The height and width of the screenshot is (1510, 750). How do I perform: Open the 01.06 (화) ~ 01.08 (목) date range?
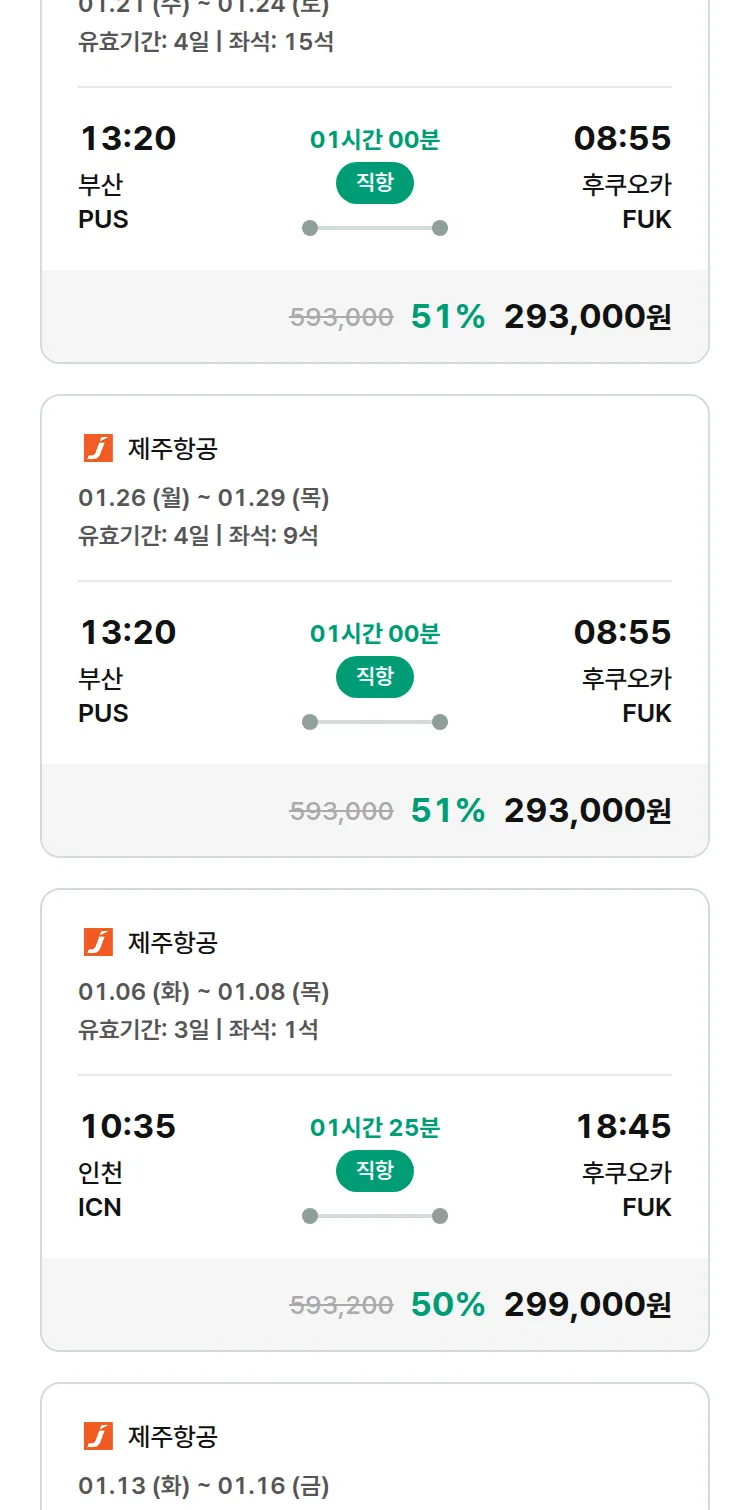pyautogui.click(x=204, y=992)
